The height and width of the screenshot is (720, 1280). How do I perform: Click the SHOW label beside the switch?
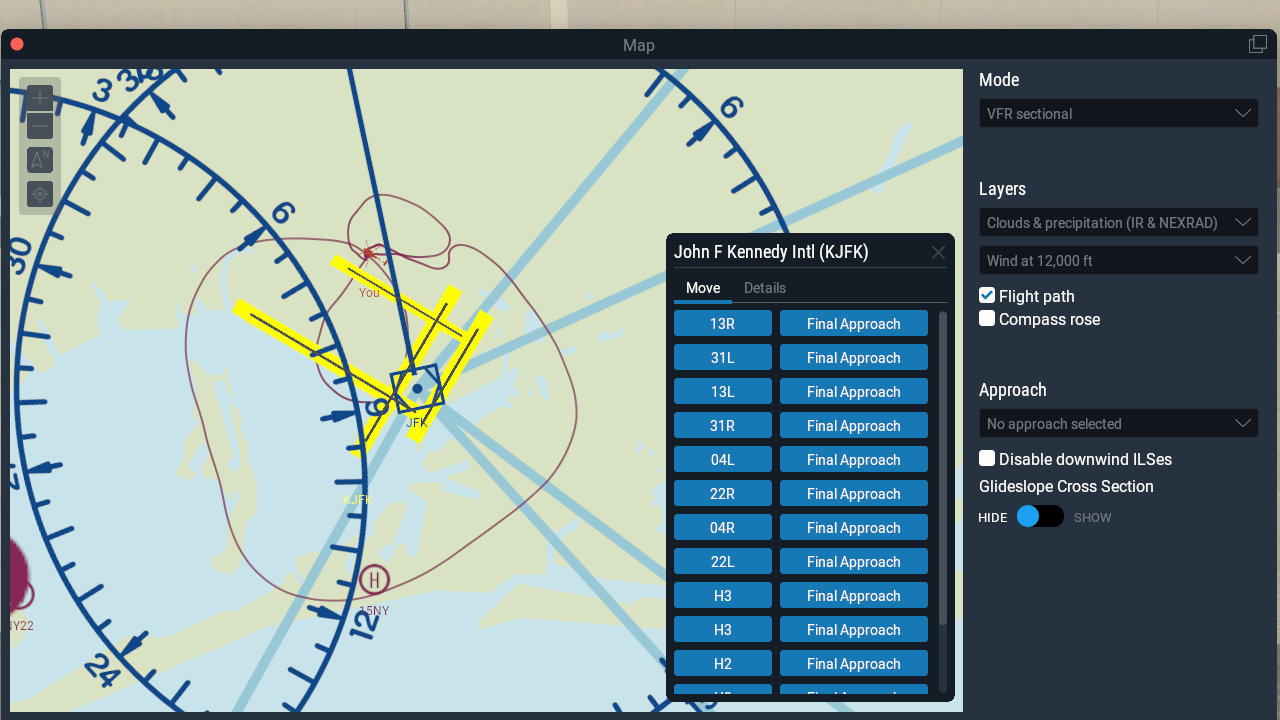[1093, 518]
